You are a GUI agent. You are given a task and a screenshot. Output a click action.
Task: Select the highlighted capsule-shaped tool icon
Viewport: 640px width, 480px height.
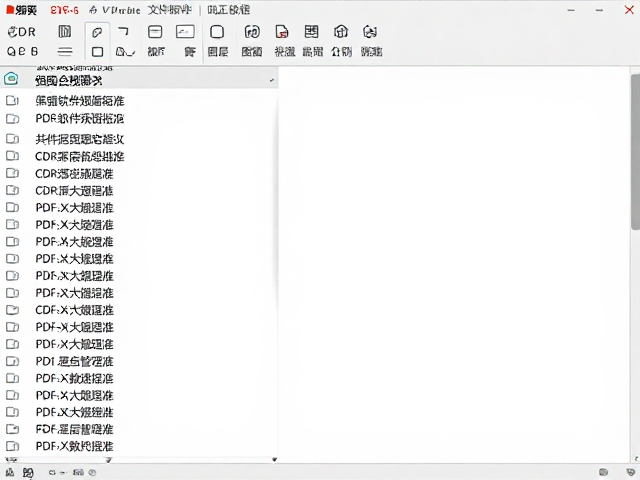(x=97, y=32)
